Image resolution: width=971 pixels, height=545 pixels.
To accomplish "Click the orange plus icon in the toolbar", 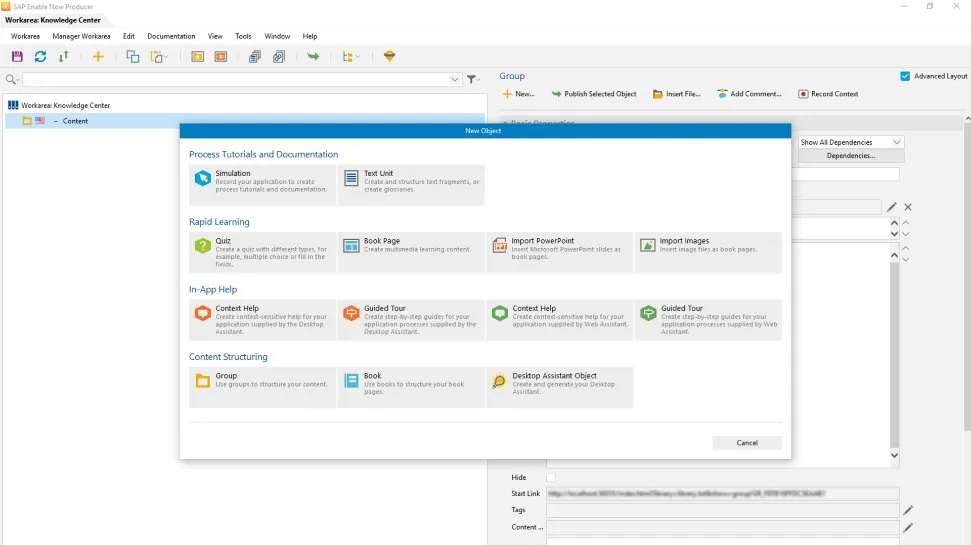I will (x=98, y=56).
